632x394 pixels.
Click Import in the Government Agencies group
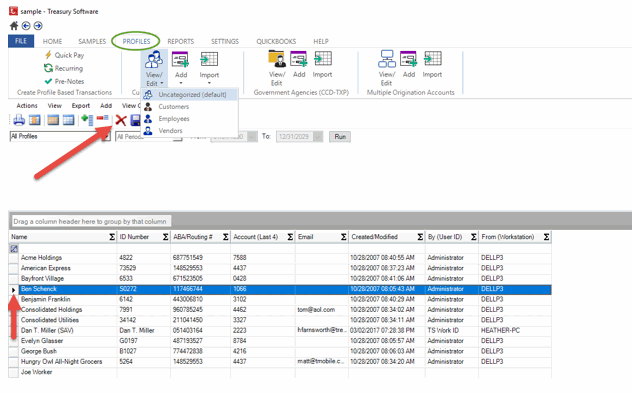322,64
